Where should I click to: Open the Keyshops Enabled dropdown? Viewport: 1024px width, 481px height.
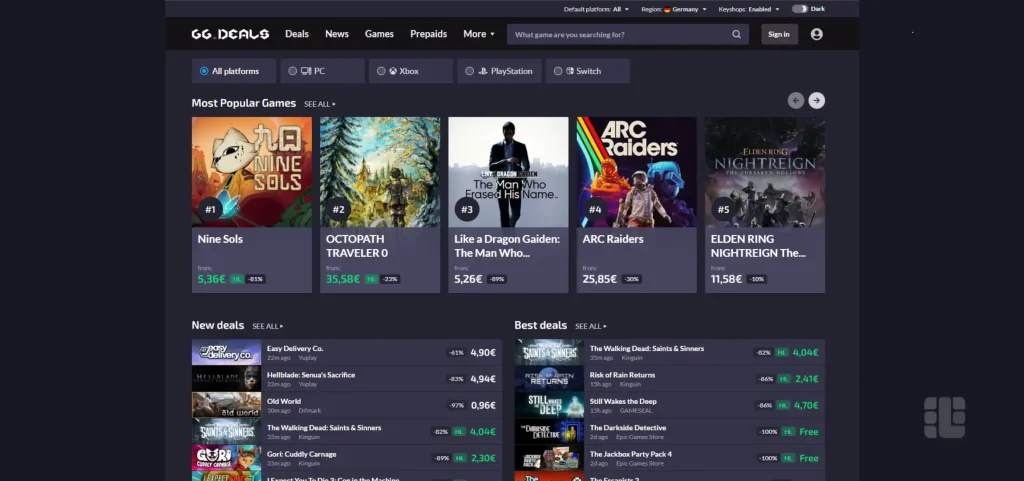[749, 9]
